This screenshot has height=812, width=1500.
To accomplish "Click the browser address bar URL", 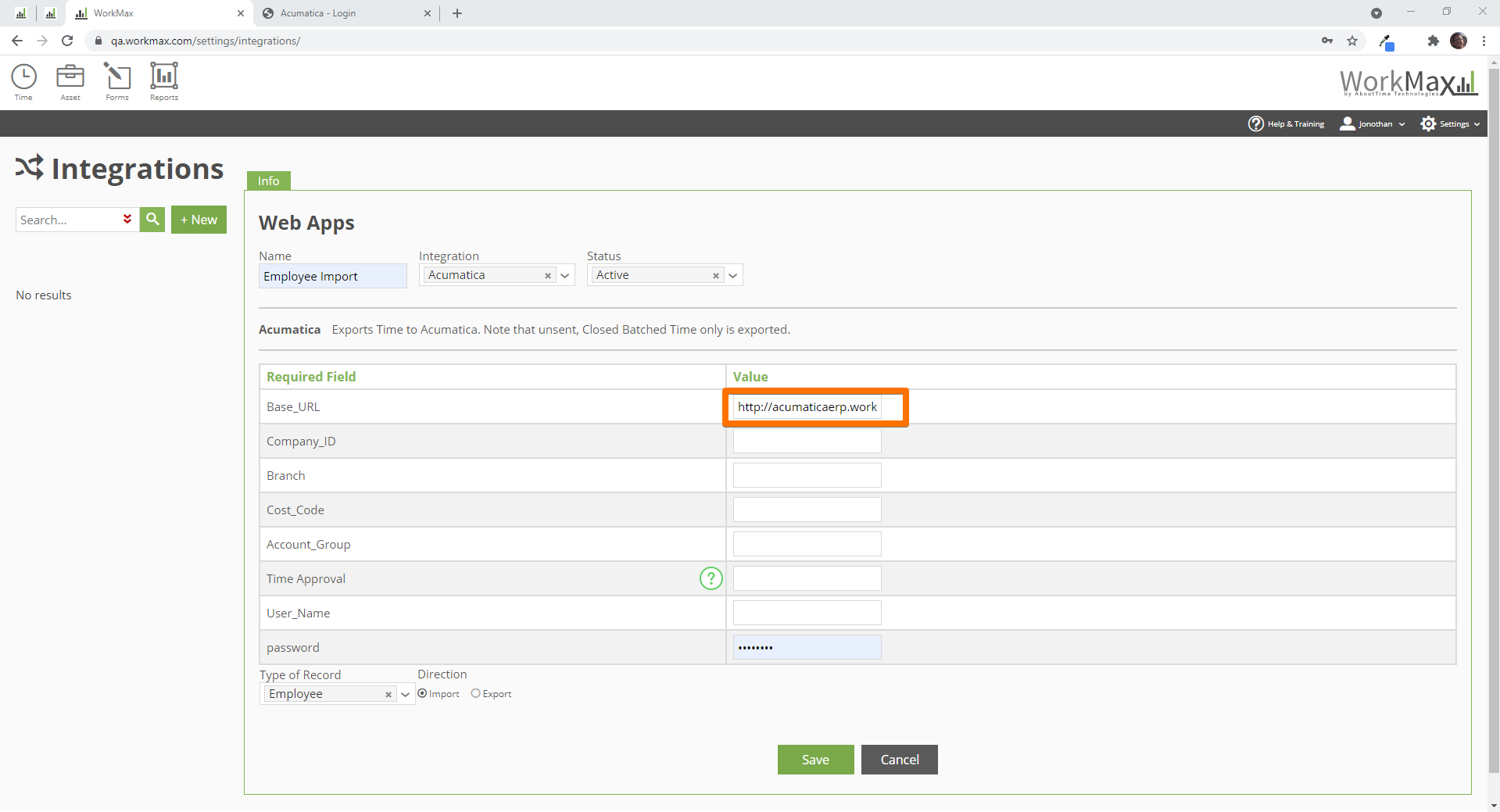I will (x=206, y=41).
